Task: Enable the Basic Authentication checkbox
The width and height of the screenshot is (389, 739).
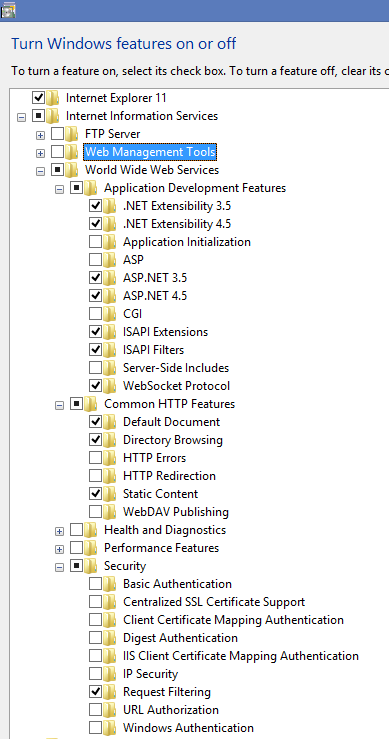Action: (x=95, y=584)
